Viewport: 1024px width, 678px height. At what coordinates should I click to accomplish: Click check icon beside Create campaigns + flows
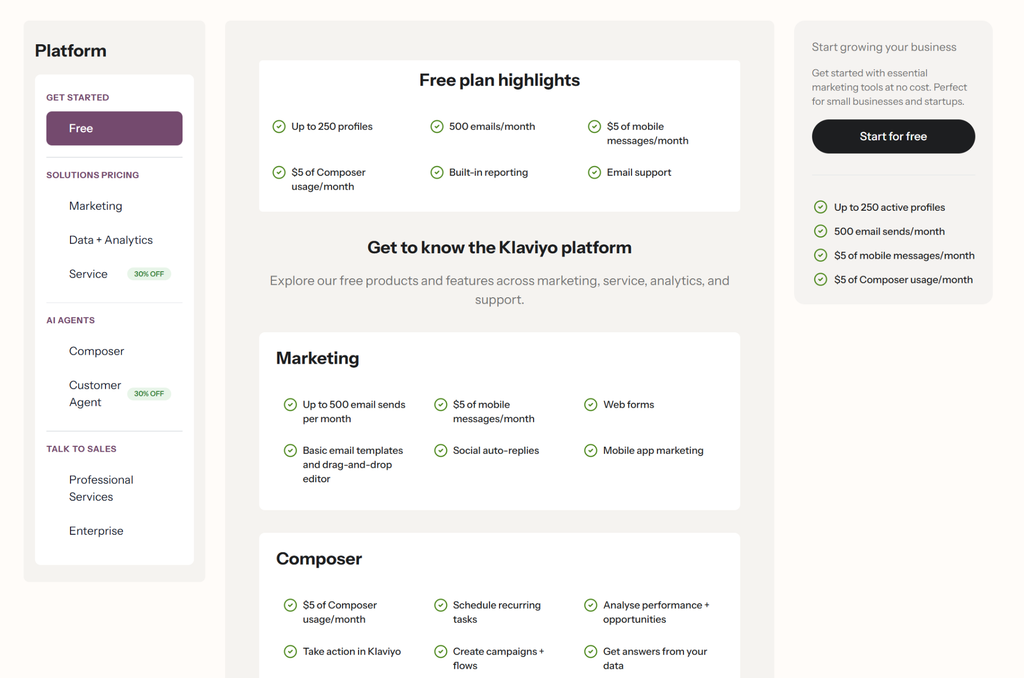(x=441, y=651)
